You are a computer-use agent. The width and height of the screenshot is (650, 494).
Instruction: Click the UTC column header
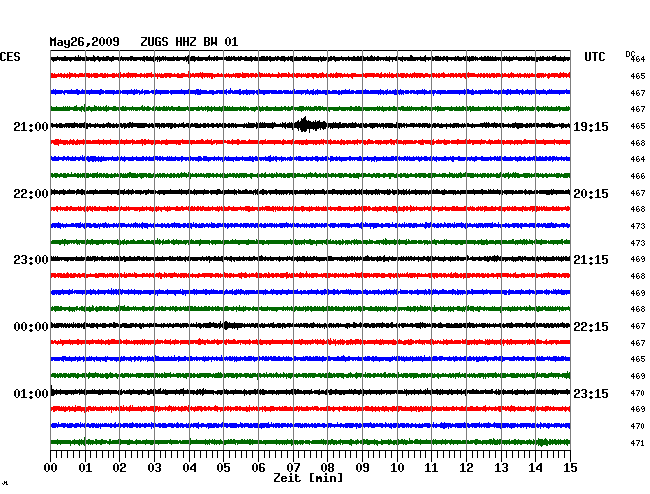click(594, 57)
